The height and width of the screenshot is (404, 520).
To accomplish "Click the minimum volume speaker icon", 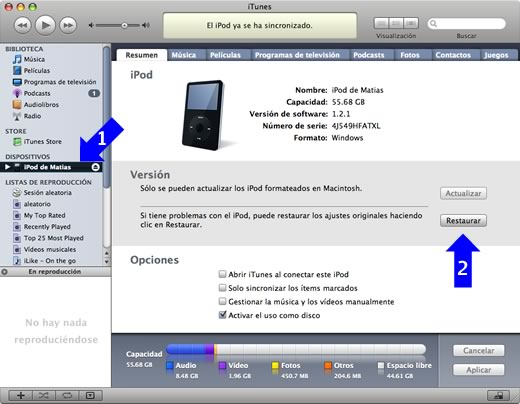I will 91,25.
